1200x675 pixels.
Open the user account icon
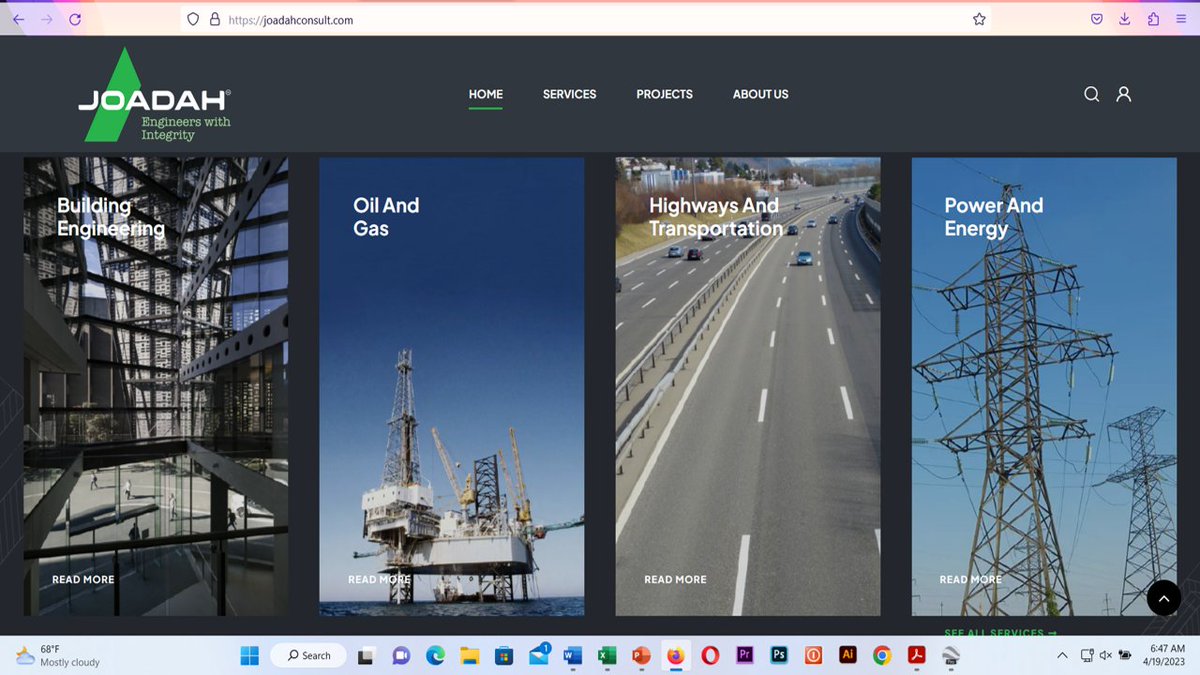[x=1124, y=94]
